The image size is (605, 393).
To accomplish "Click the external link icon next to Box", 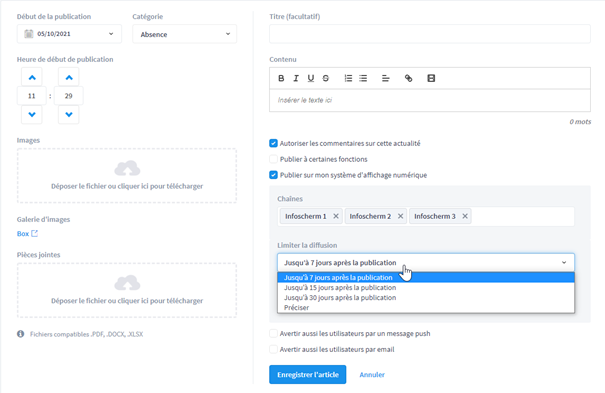I will click(34, 233).
